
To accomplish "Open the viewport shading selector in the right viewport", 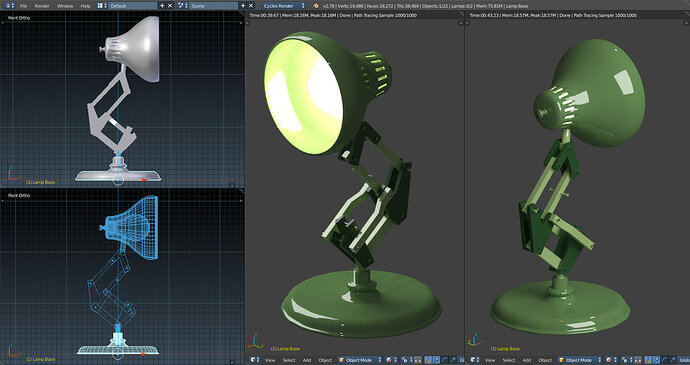I will (x=611, y=360).
